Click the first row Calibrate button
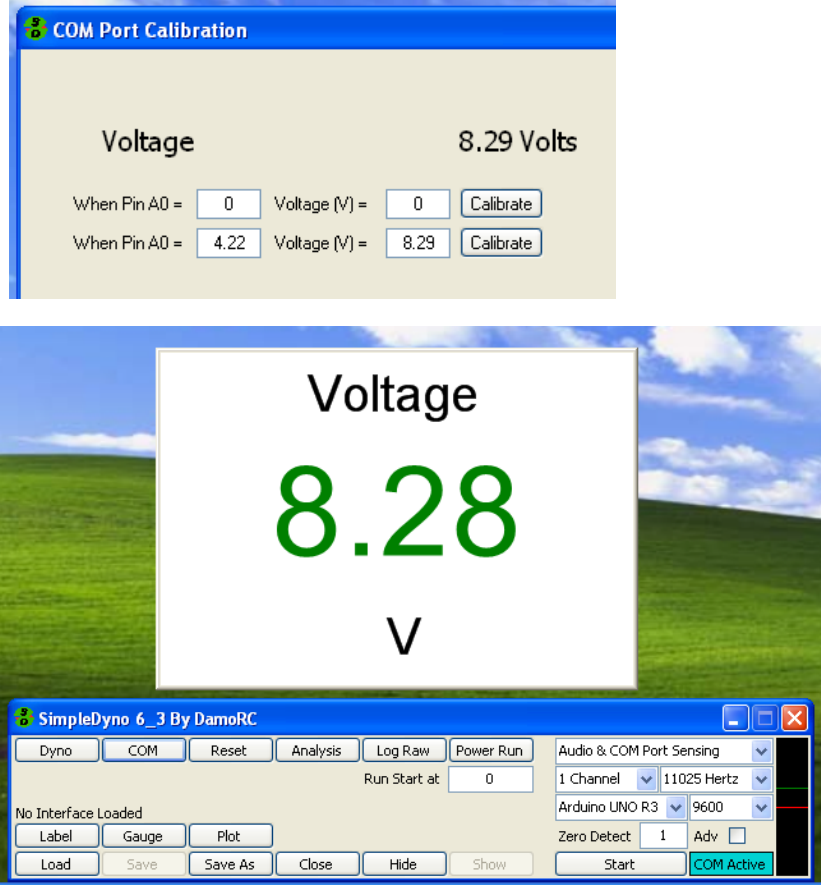Image resolution: width=821 pixels, height=885 pixels. tap(501, 204)
